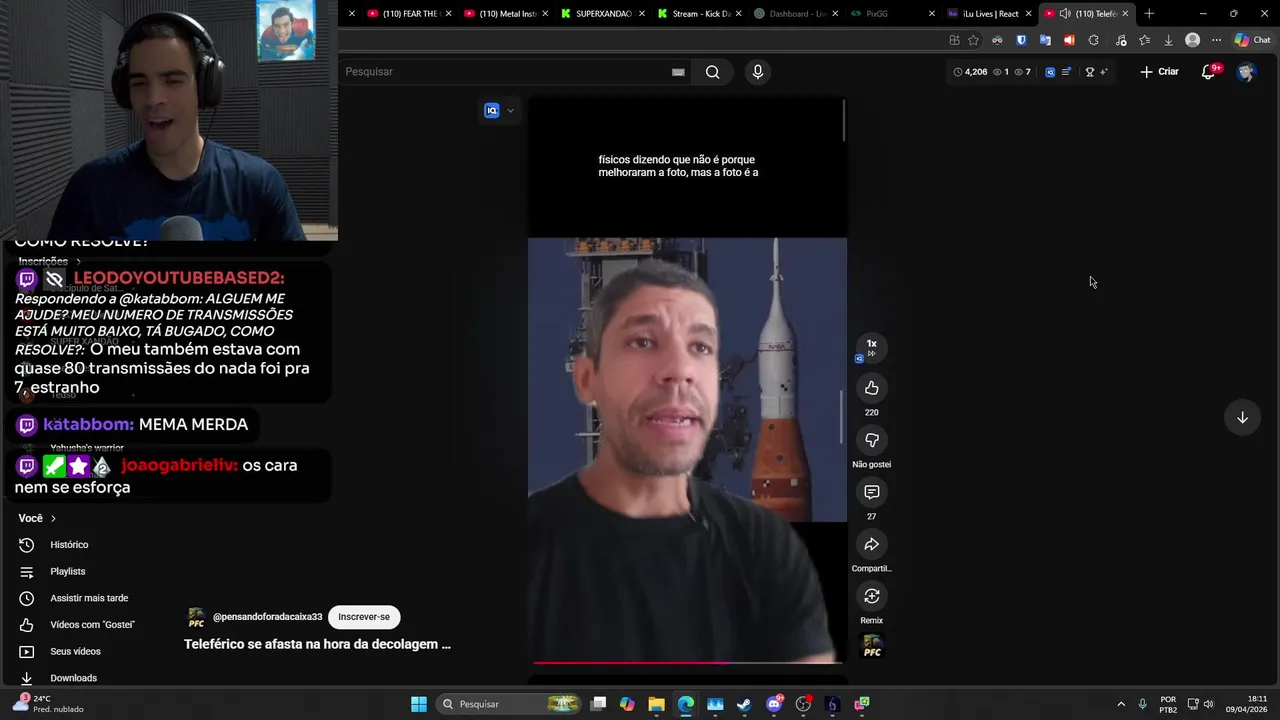Open the comments with 27 replies
Image resolution: width=1280 pixels, height=720 pixels.
pyautogui.click(x=872, y=492)
